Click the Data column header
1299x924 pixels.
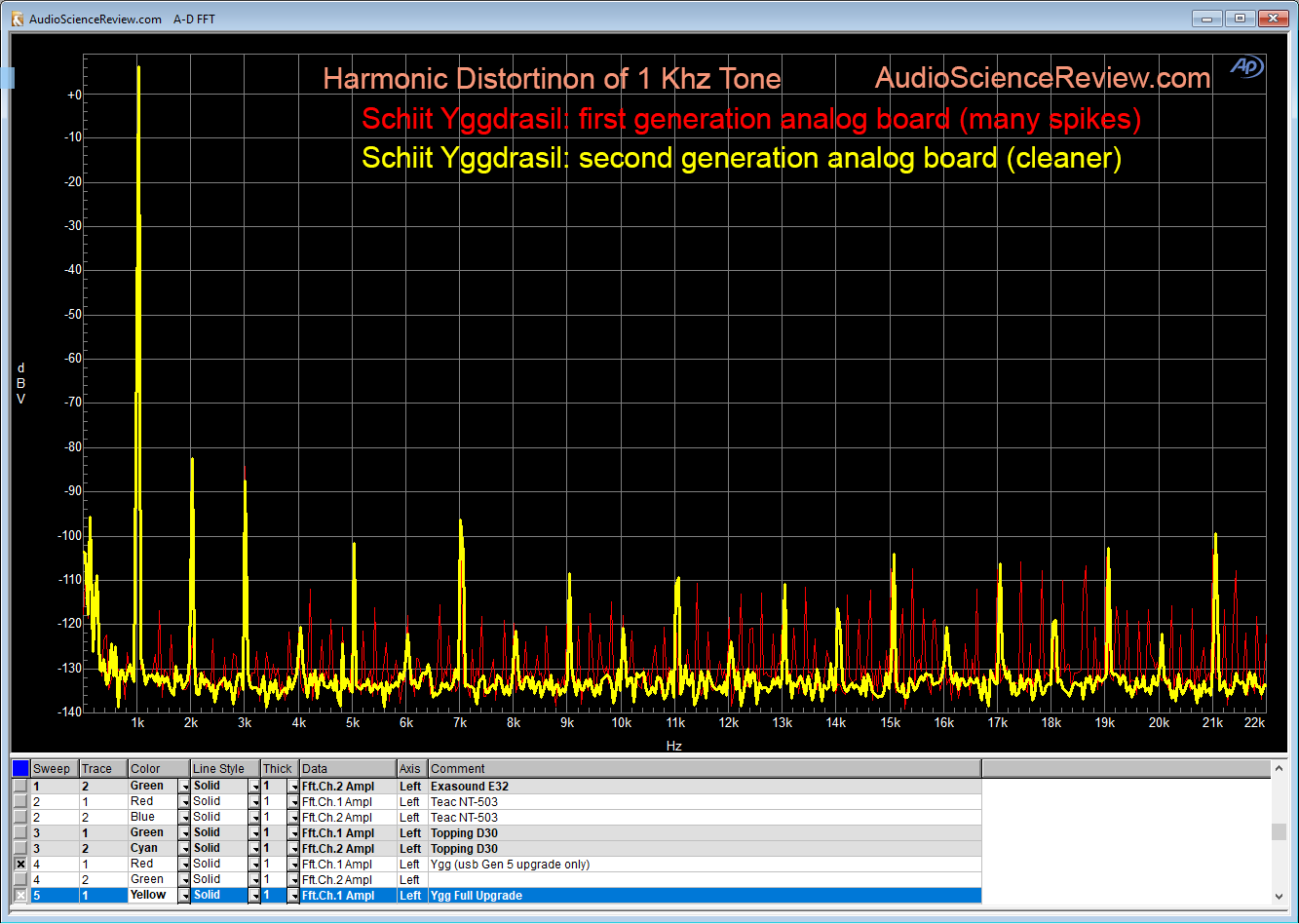pyautogui.click(x=348, y=769)
